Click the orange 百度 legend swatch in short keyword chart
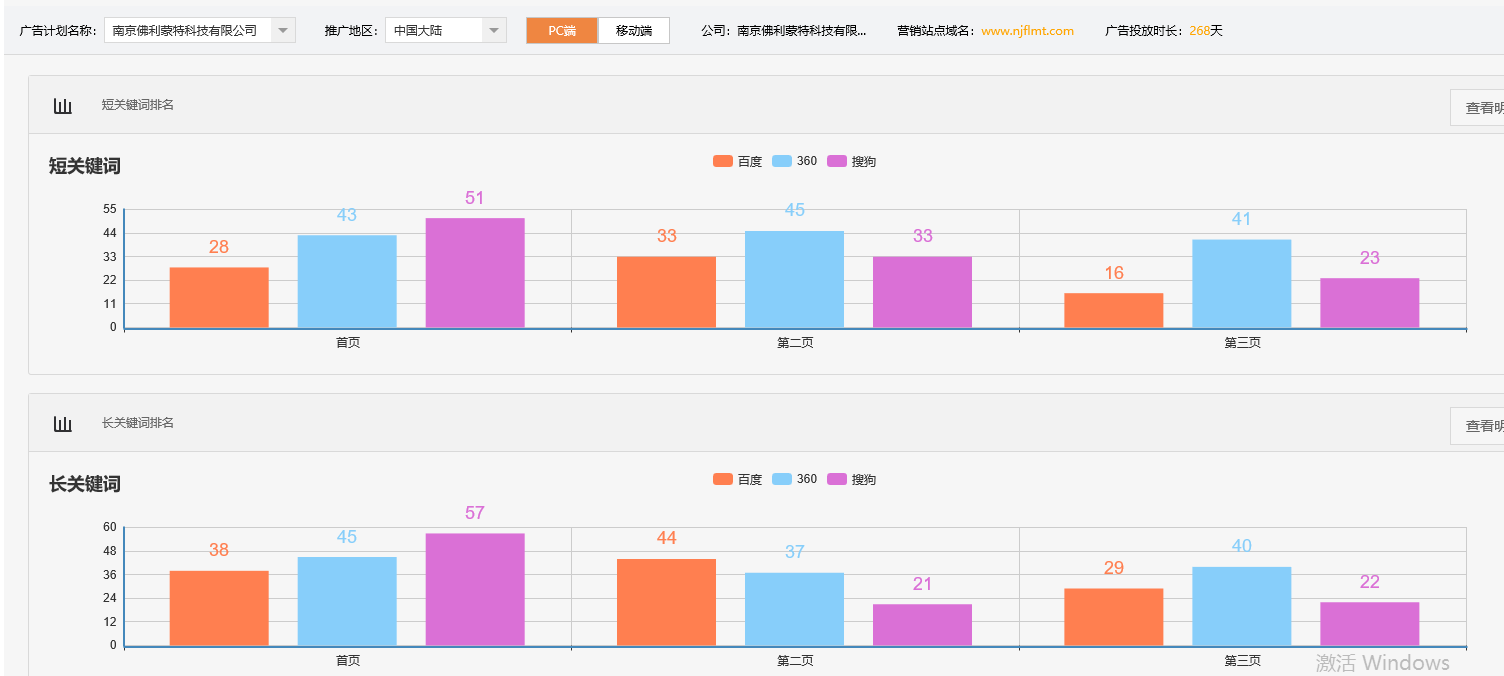The height and width of the screenshot is (676, 1504). pos(722,160)
